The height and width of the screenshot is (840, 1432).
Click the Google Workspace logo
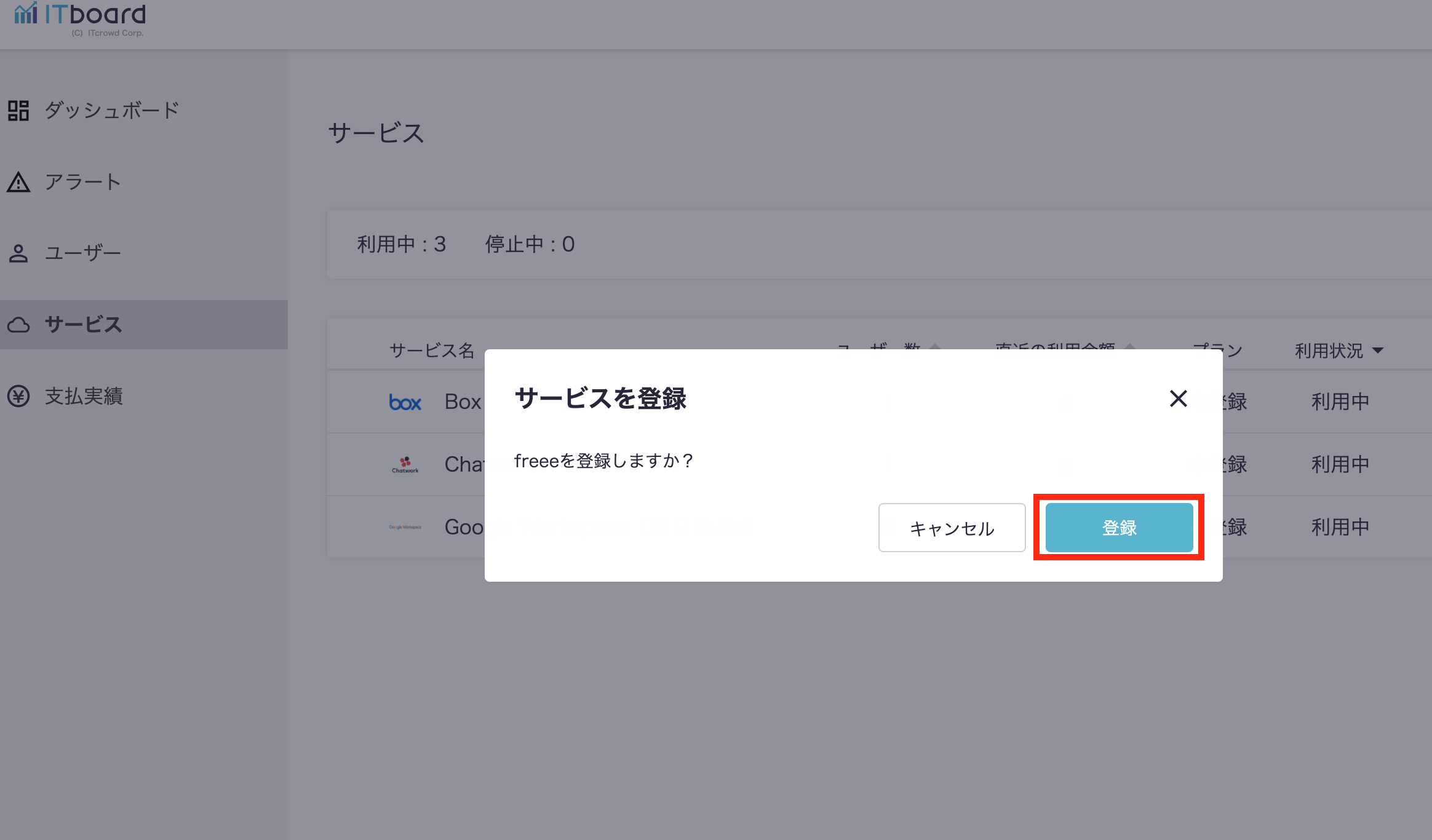point(405,527)
